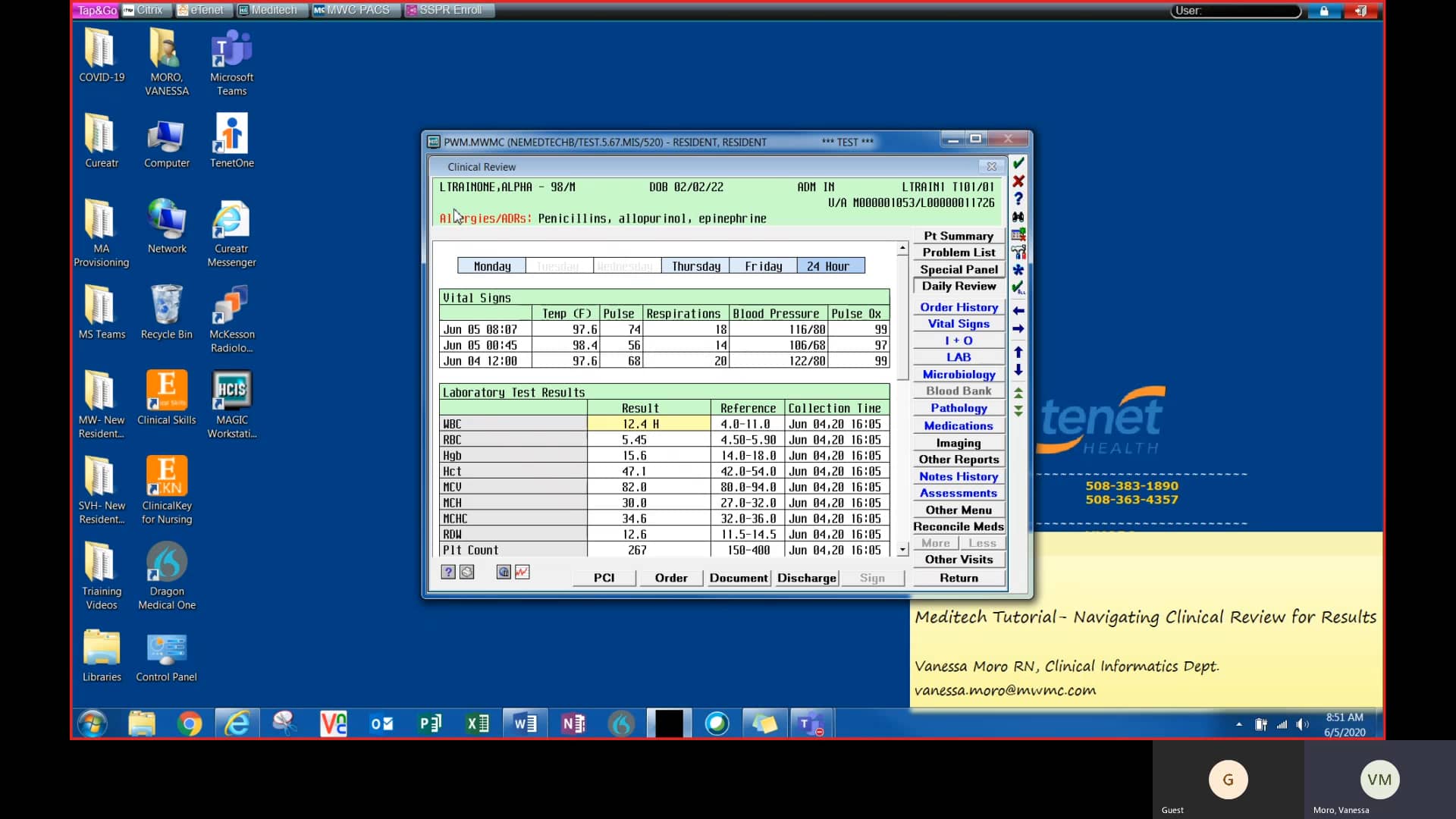This screenshot has height=819, width=1456.
Task: Open the Vital Signs panel
Action: [959, 324]
